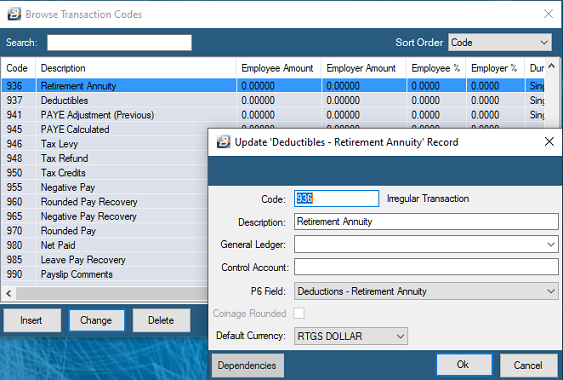The width and height of the screenshot is (563, 380).
Task: Click the Employer Amount column header
Action: [x=363, y=68]
